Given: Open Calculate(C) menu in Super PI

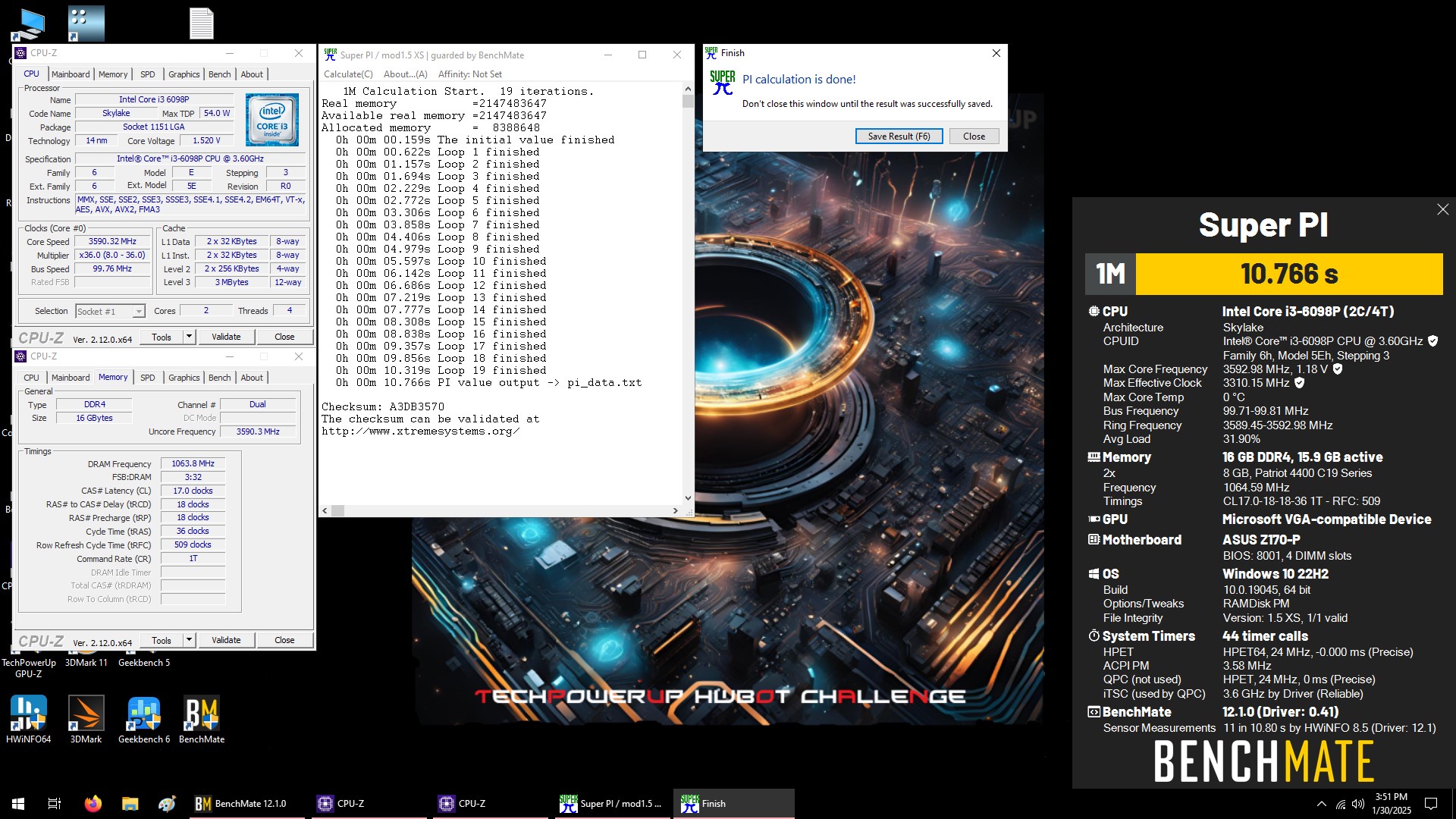Looking at the screenshot, I should 348,74.
